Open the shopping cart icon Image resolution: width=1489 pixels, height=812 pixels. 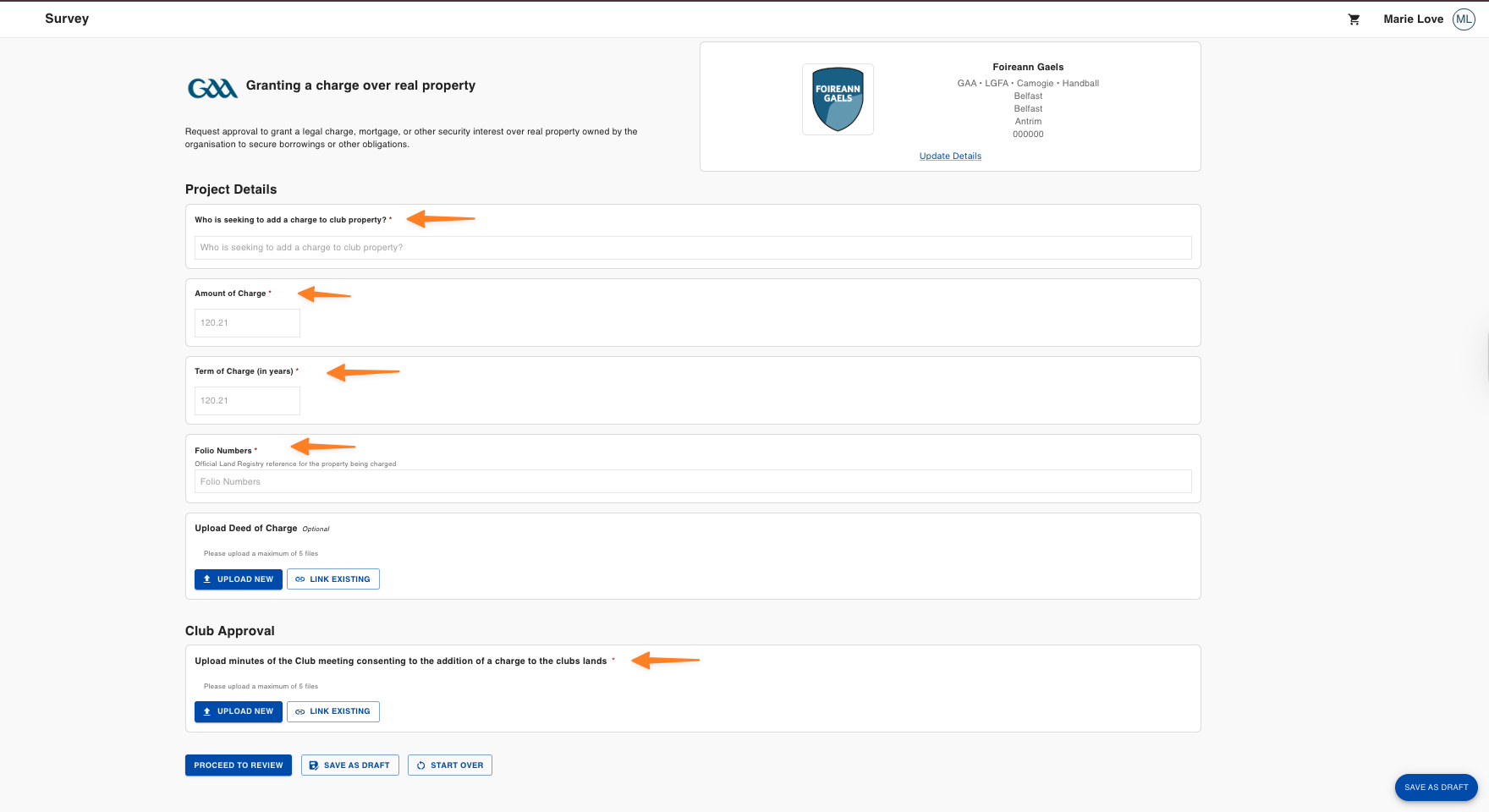tap(1354, 19)
